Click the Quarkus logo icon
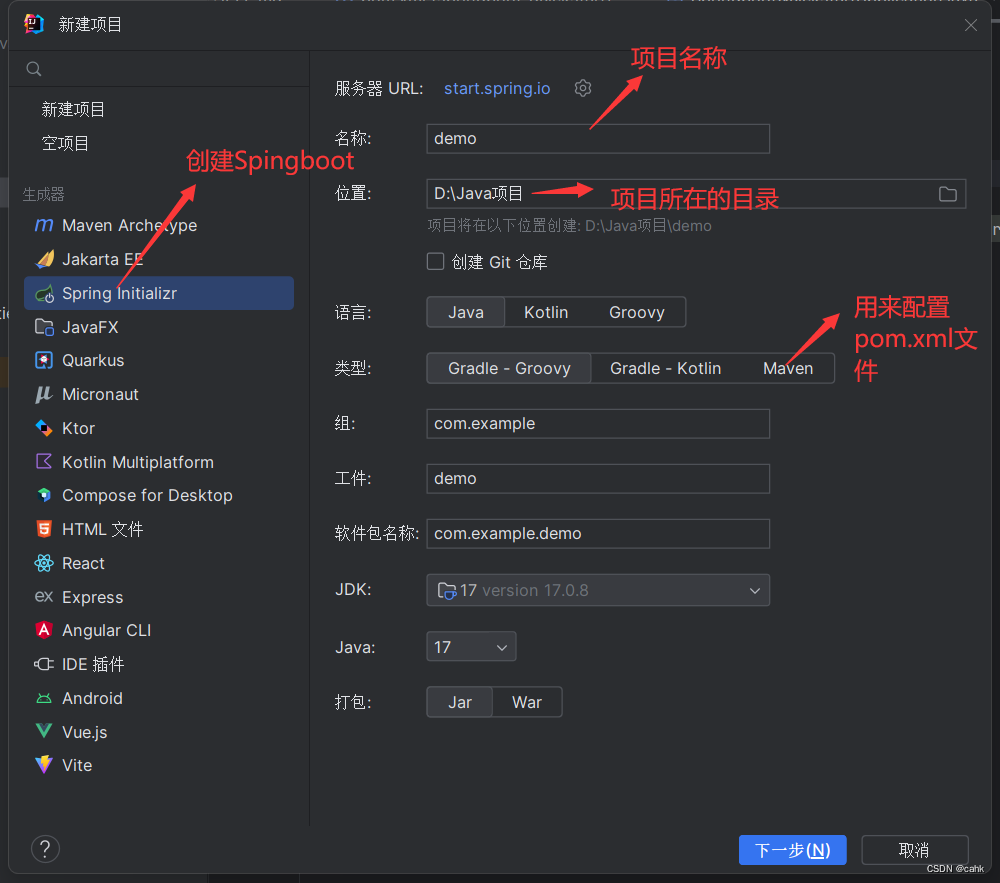The image size is (1000, 883). pos(44,360)
